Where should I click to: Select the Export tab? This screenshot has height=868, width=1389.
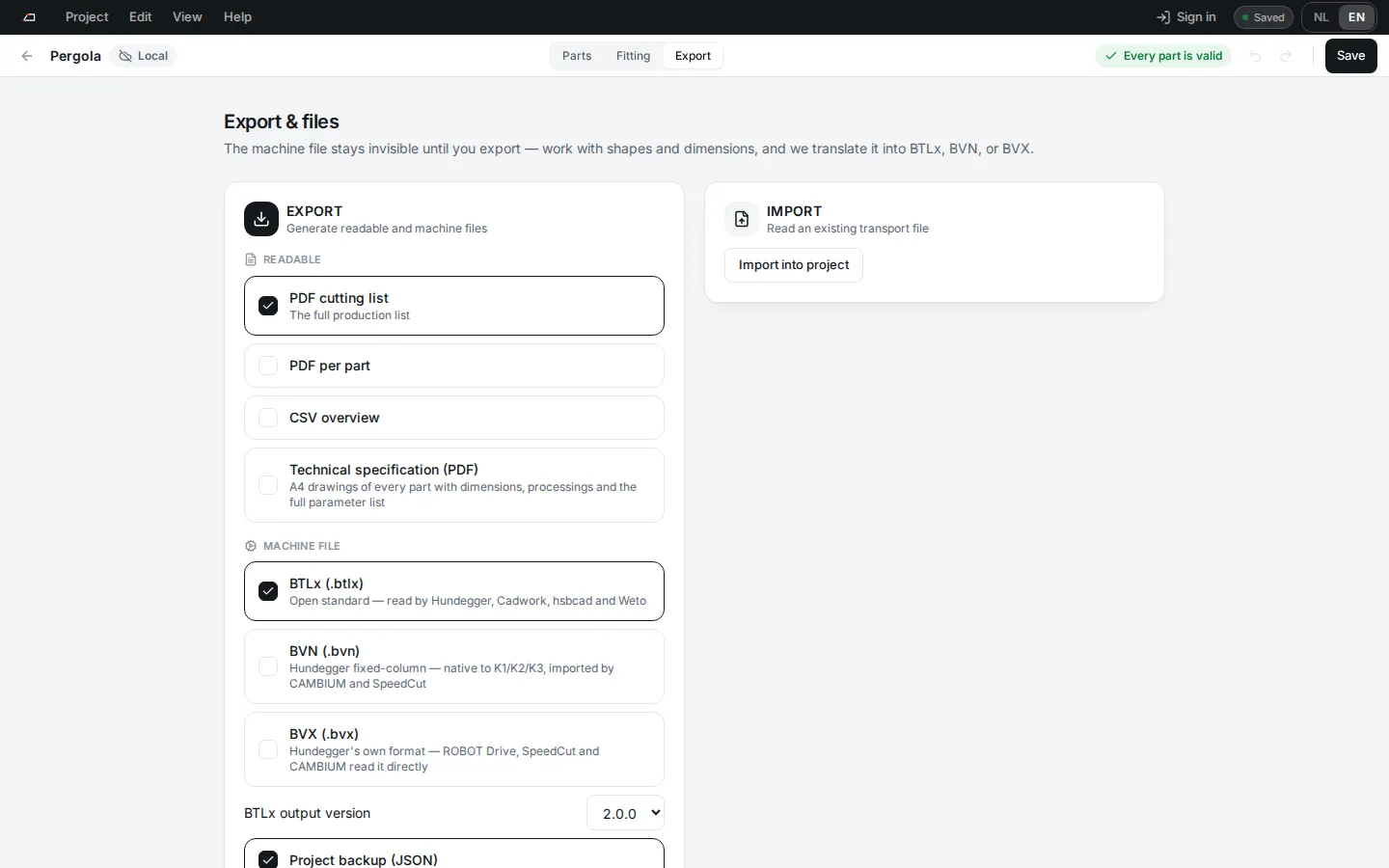click(693, 56)
